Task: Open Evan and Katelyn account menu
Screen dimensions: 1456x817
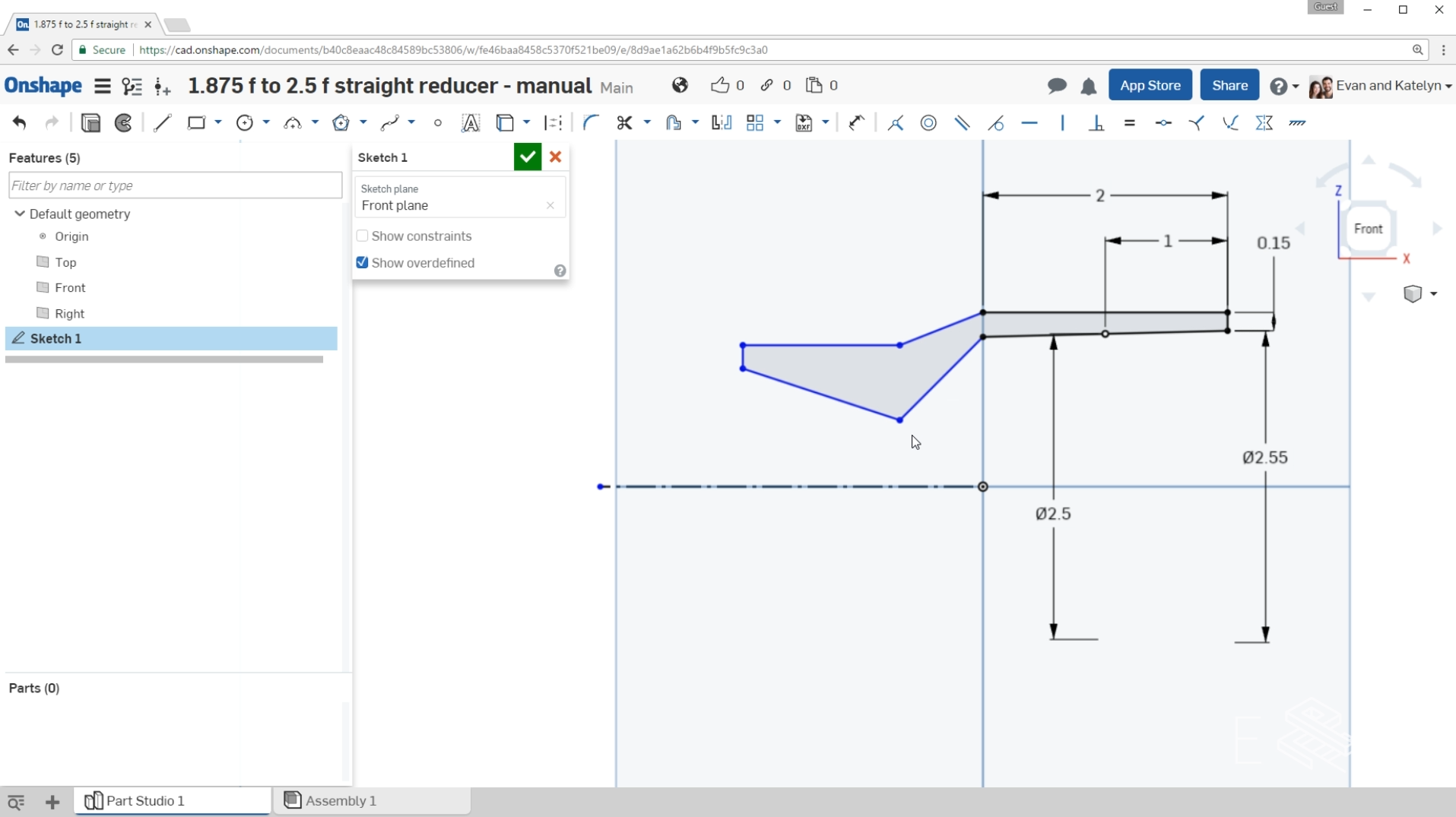Action: [x=1380, y=86]
